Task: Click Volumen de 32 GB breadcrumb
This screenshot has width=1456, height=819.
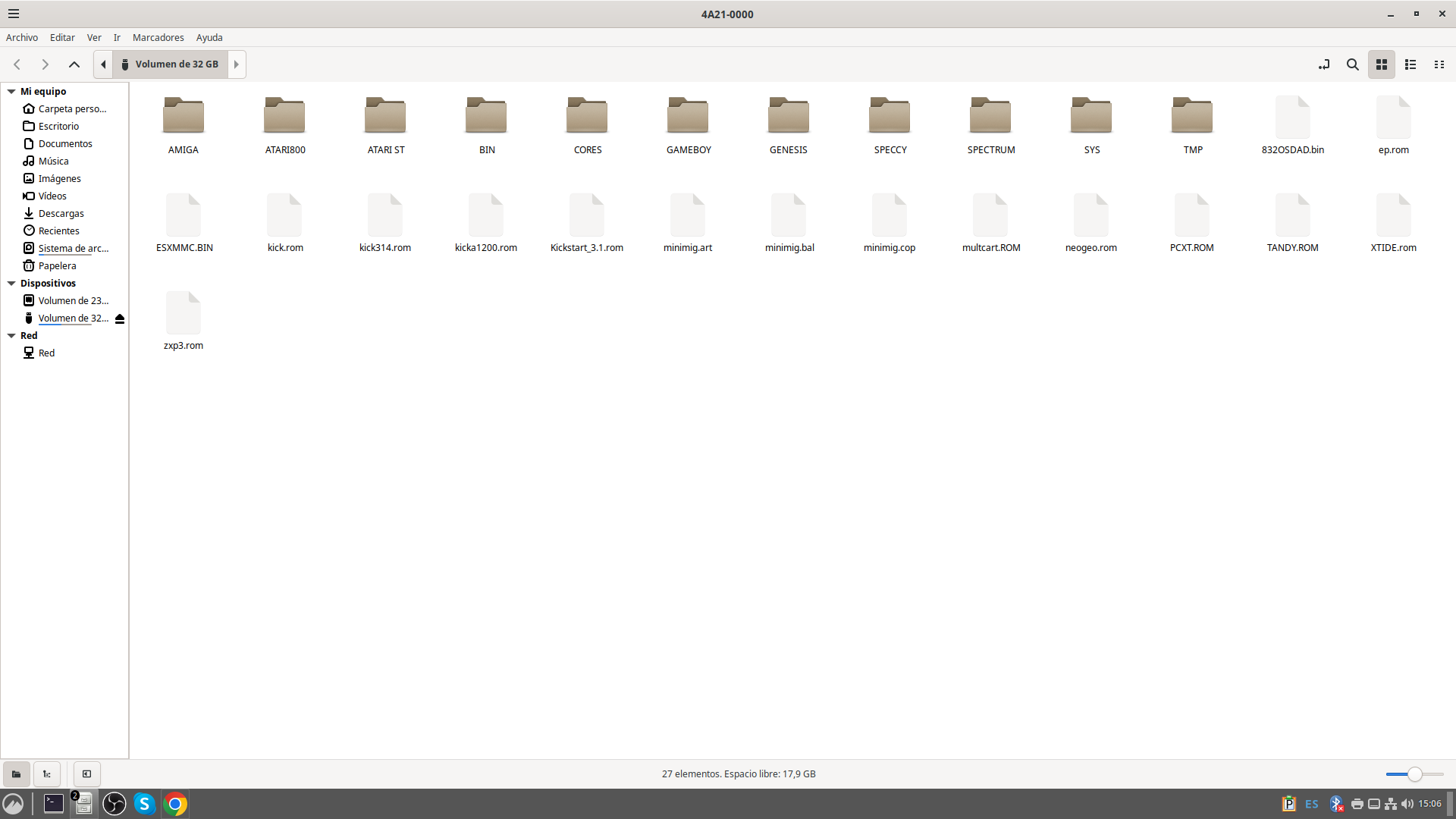Action: pos(170,64)
